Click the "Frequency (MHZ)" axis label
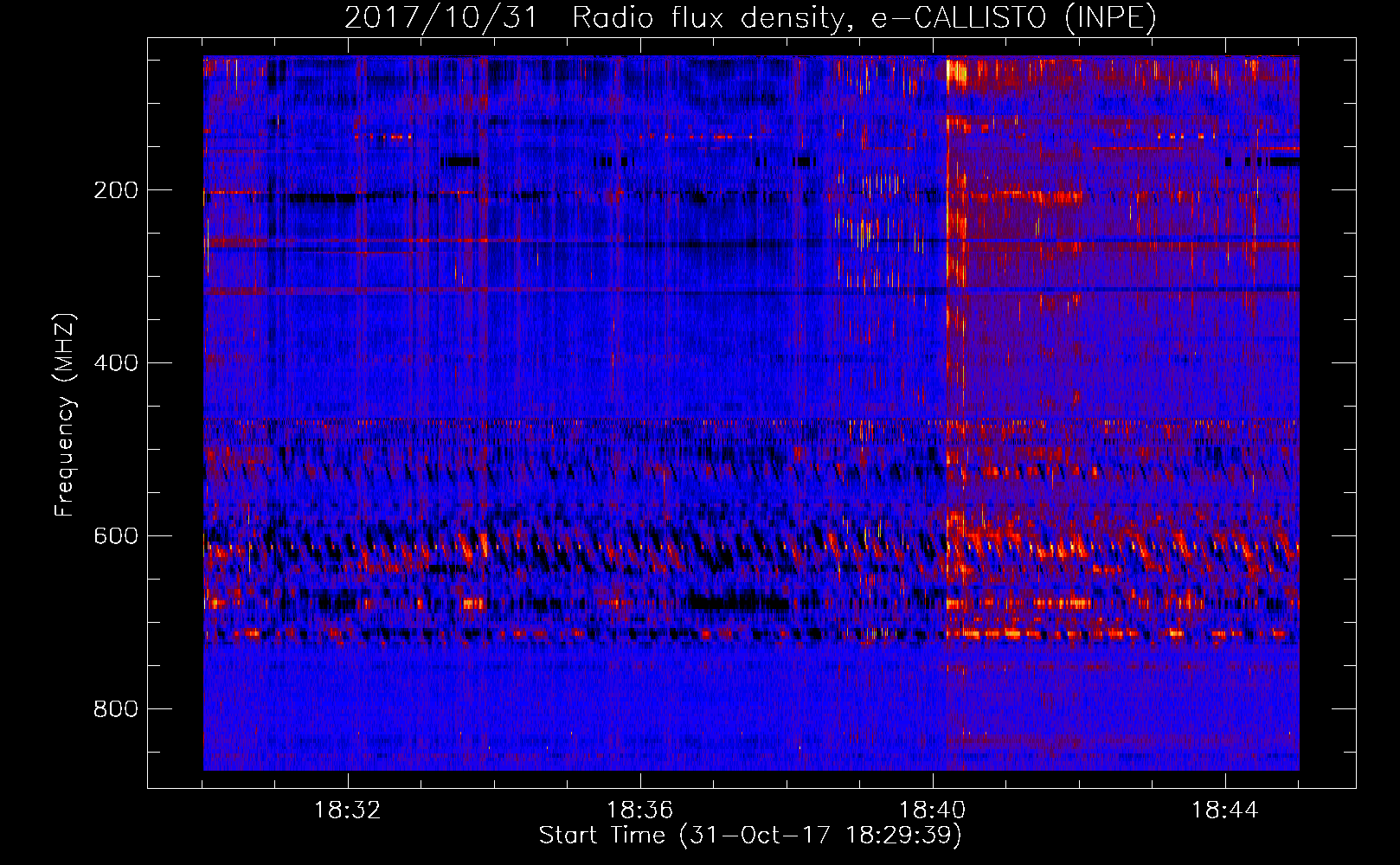1400x865 pixels. [x=64, y=415]
